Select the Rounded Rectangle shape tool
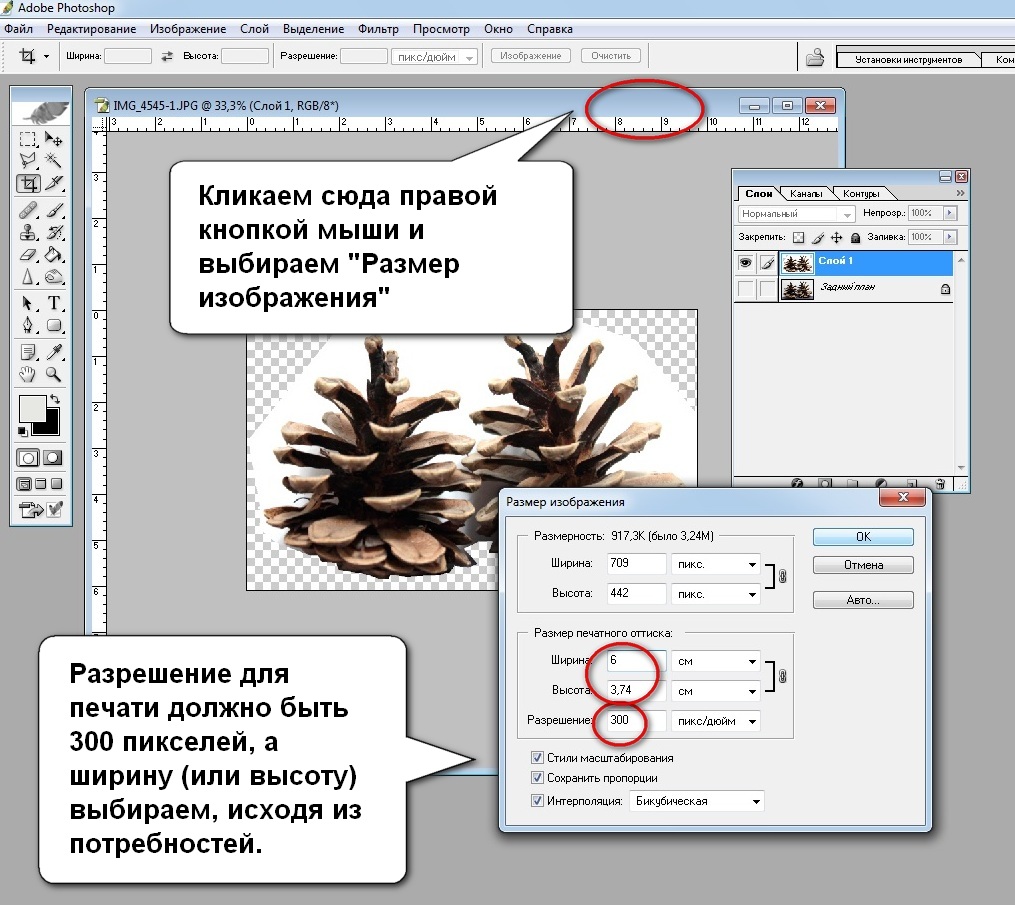The width and height of the screenshot is (1015, 905). [x=54, y=325]
